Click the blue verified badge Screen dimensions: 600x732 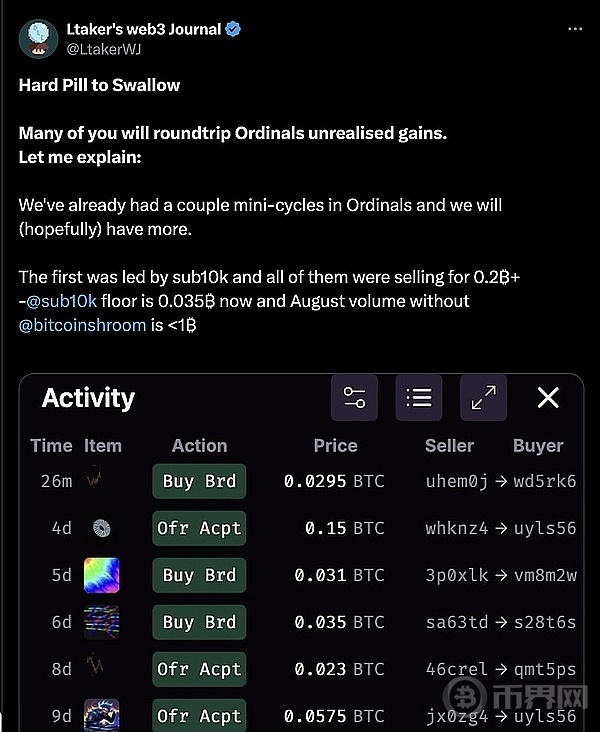pyautogui.click(x=233, y=29)
